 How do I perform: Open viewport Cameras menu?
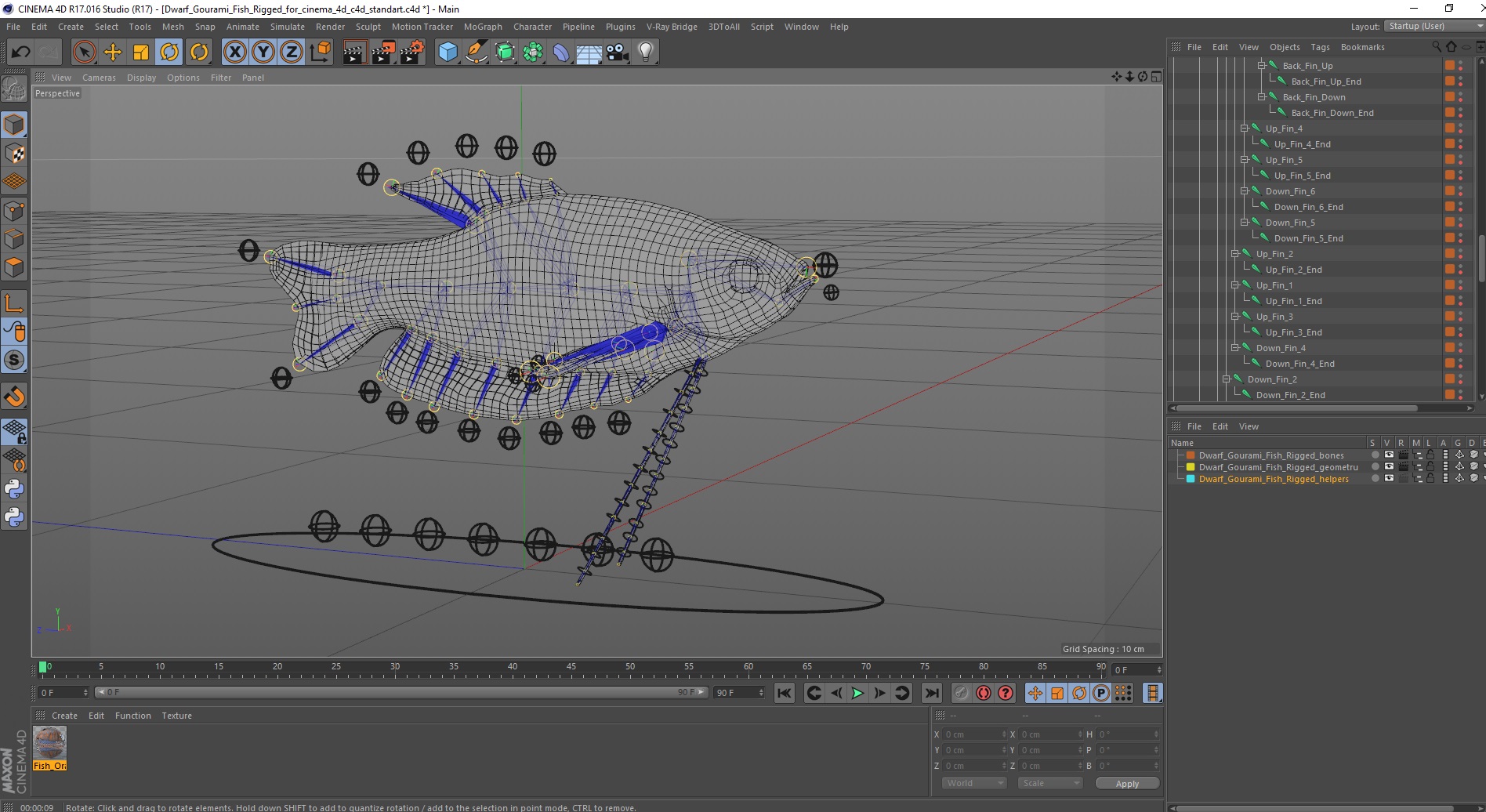tap(99, 78)
